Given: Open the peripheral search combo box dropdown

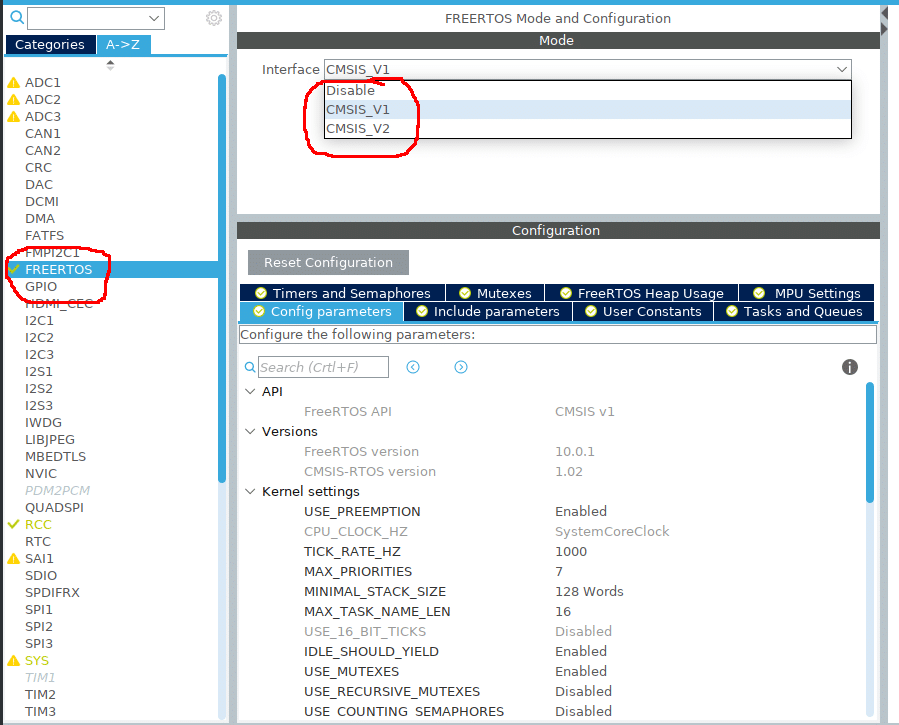Looking at the screenshot, I should click(x=154, y=18).
